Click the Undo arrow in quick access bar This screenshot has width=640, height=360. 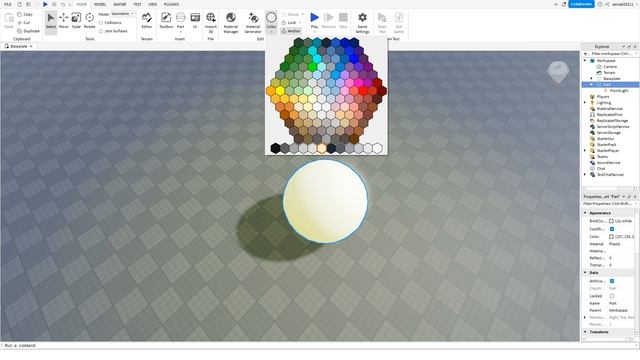[62, 4]
